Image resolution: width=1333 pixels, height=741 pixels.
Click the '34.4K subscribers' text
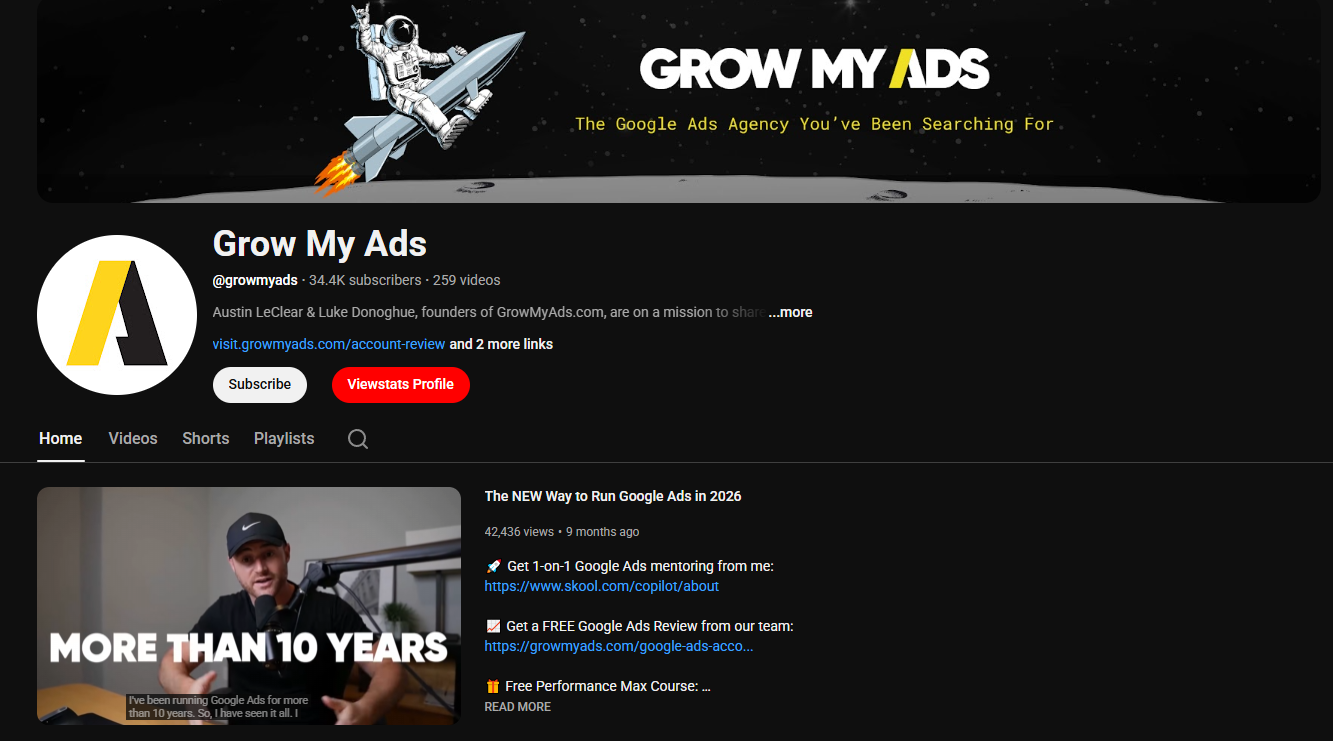pos(365,280)
